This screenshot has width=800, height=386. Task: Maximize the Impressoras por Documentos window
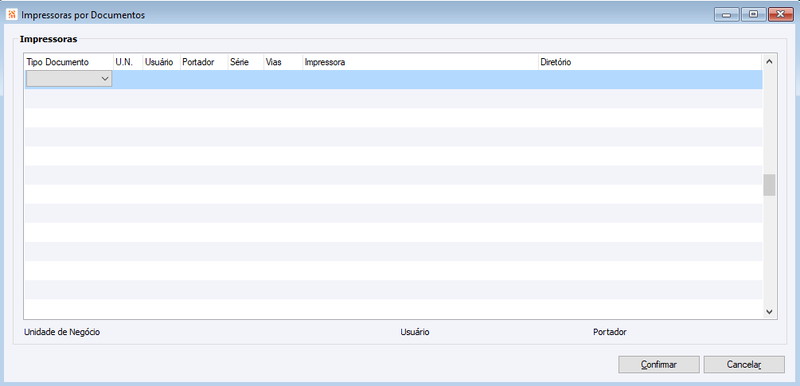753,15
